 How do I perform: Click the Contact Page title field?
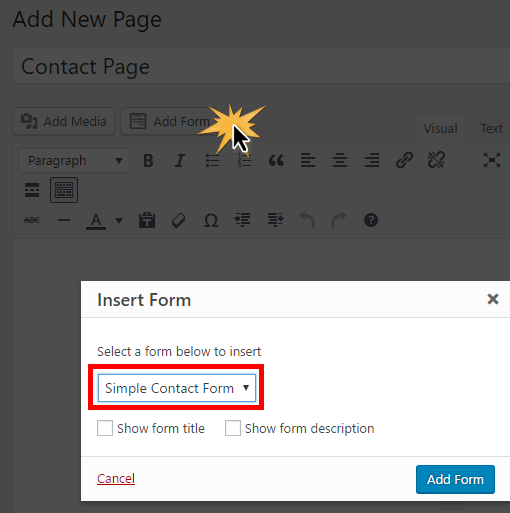[261, 66]
